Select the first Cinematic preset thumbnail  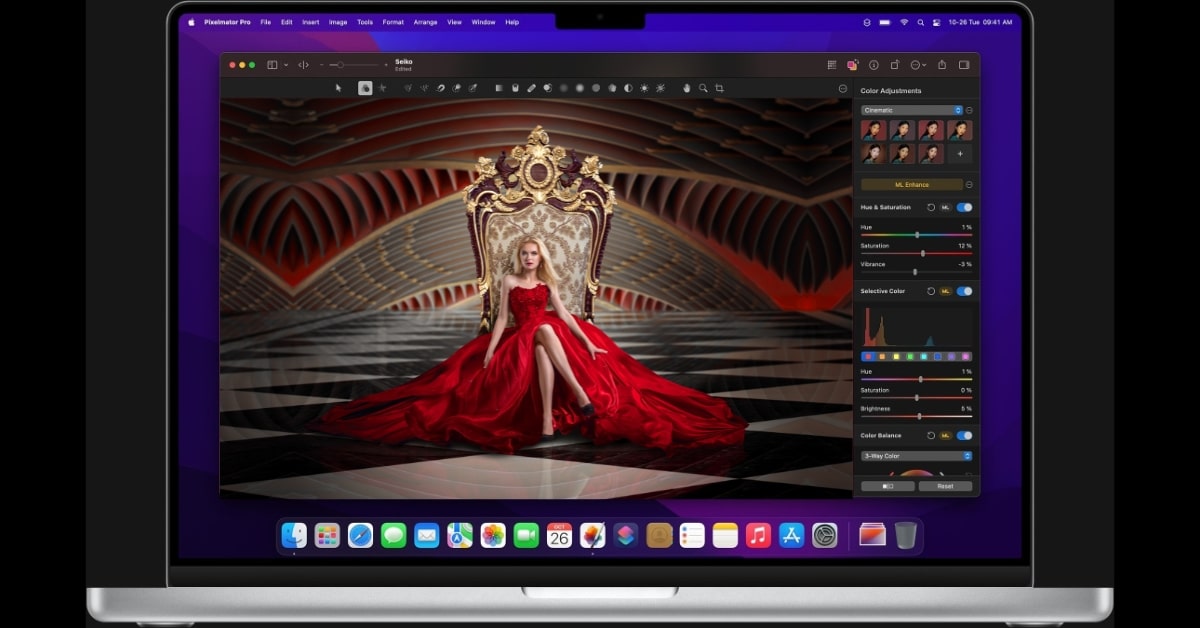click(x=874, y=130)
